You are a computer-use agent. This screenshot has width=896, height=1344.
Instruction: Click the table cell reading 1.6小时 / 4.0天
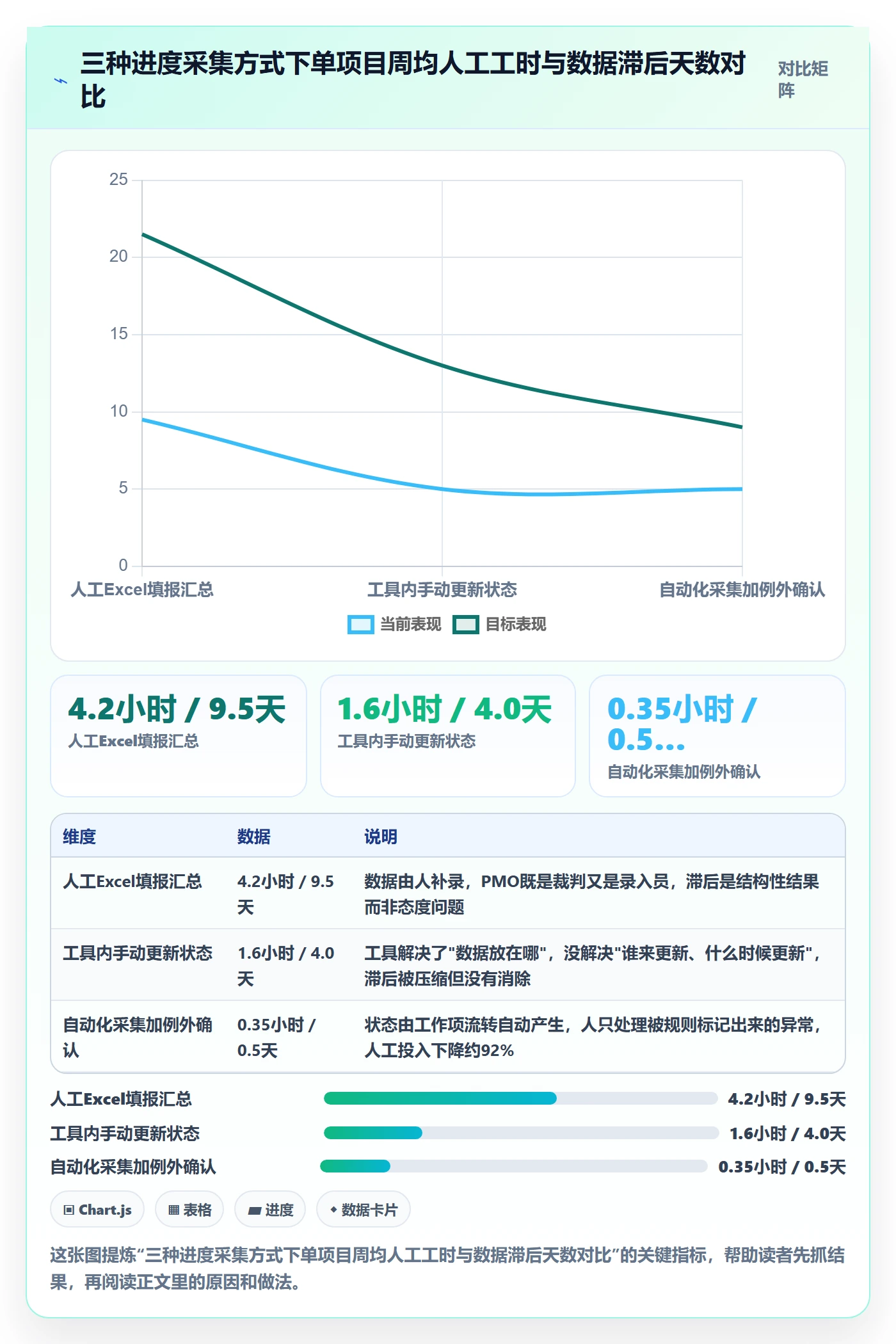[285, 966]
